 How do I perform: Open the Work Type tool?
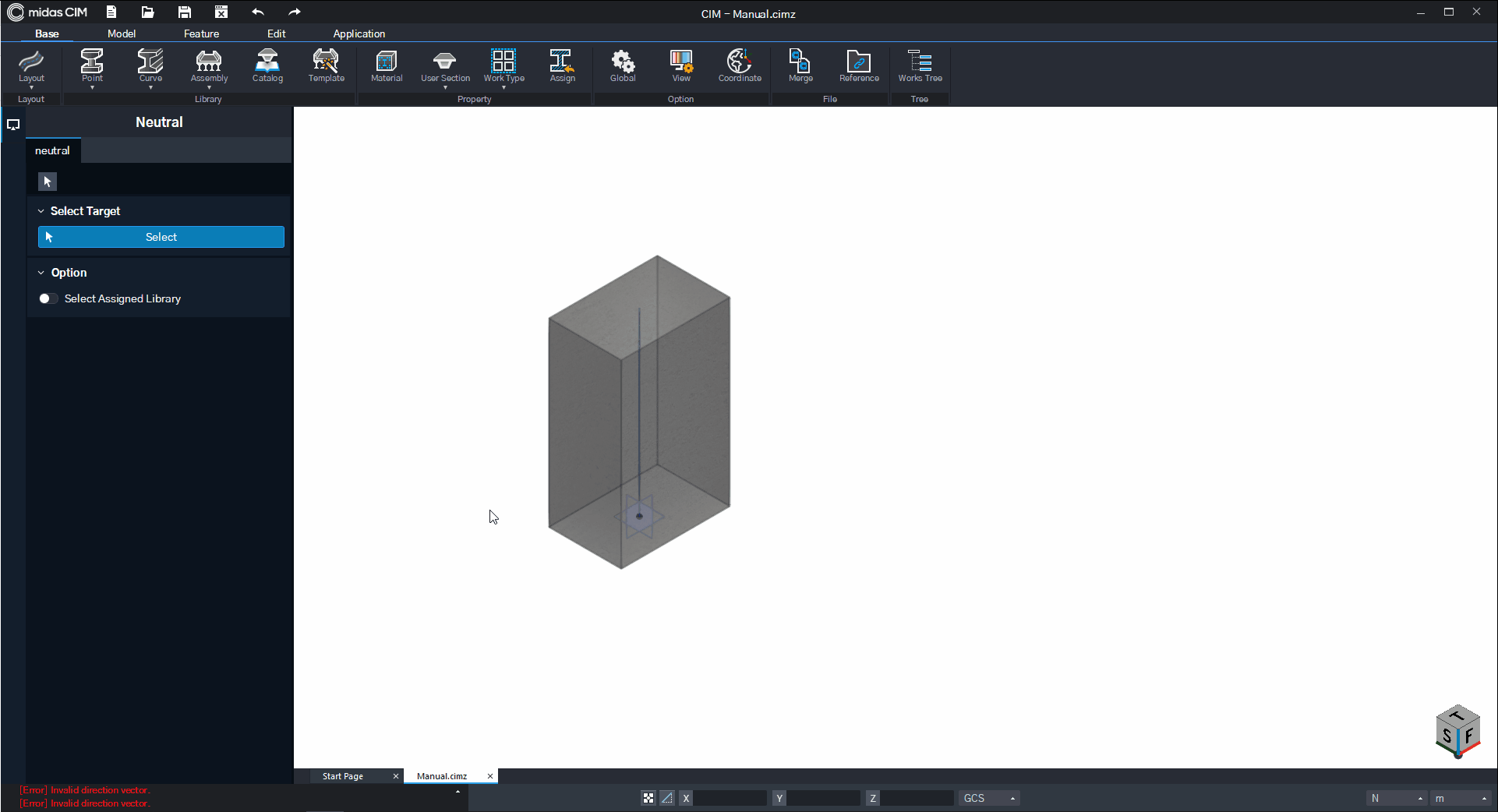click(503, 65)
